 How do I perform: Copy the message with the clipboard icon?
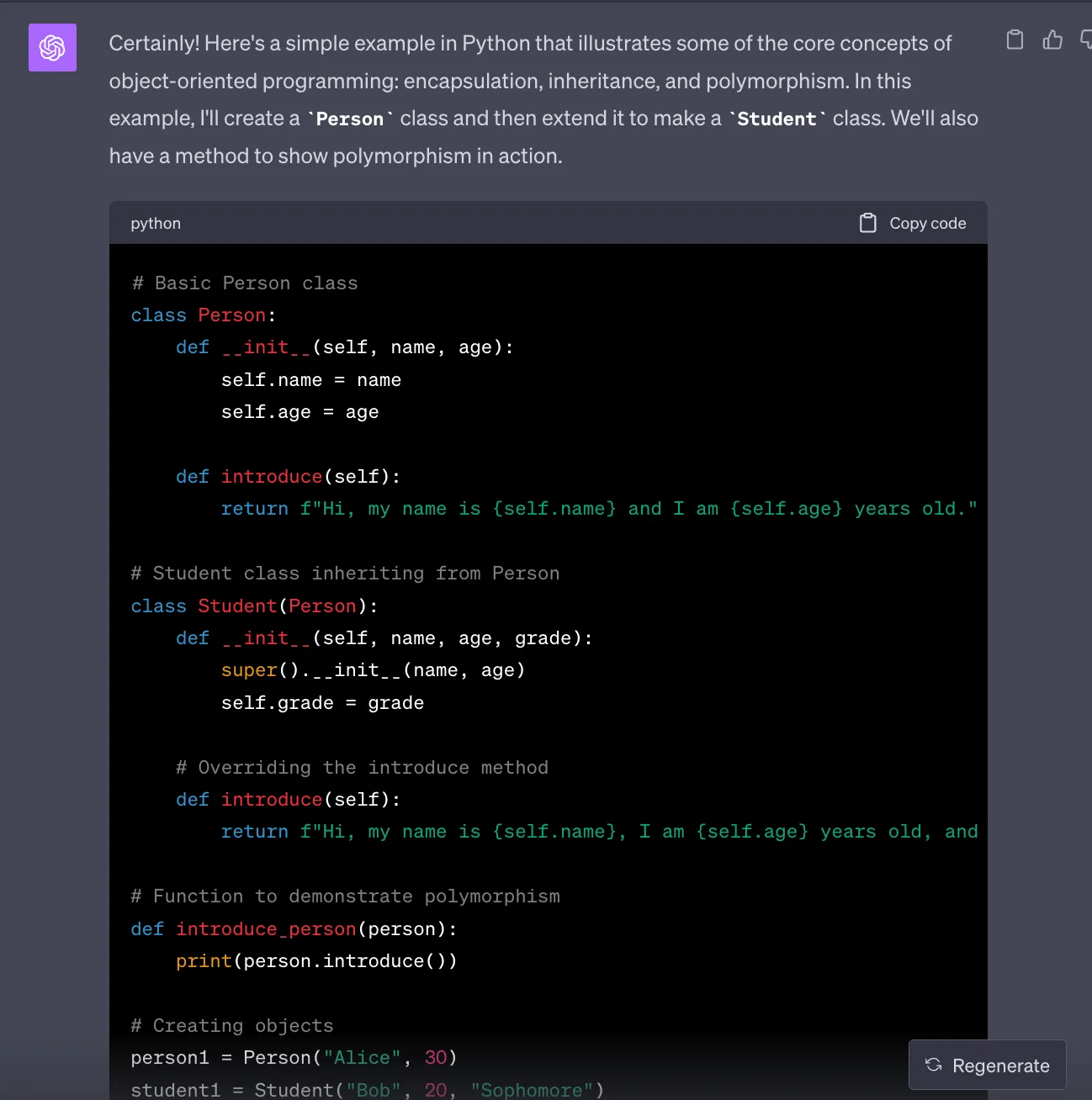point(1015,40)
